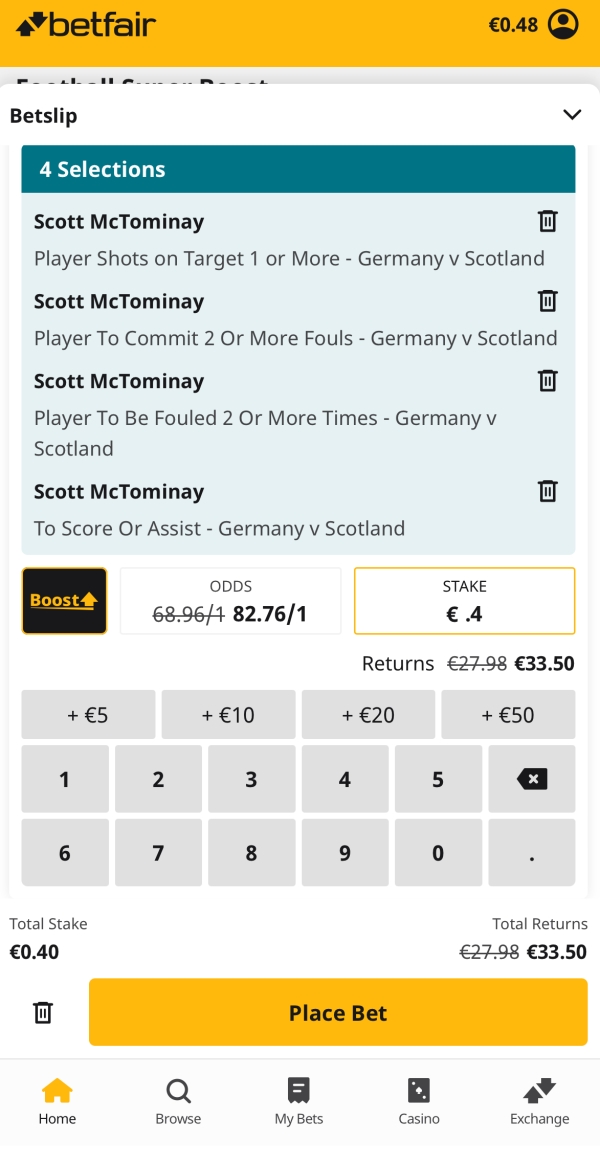Remove the Be Fouled 2 Or More selection

click(x=547, y=381)
